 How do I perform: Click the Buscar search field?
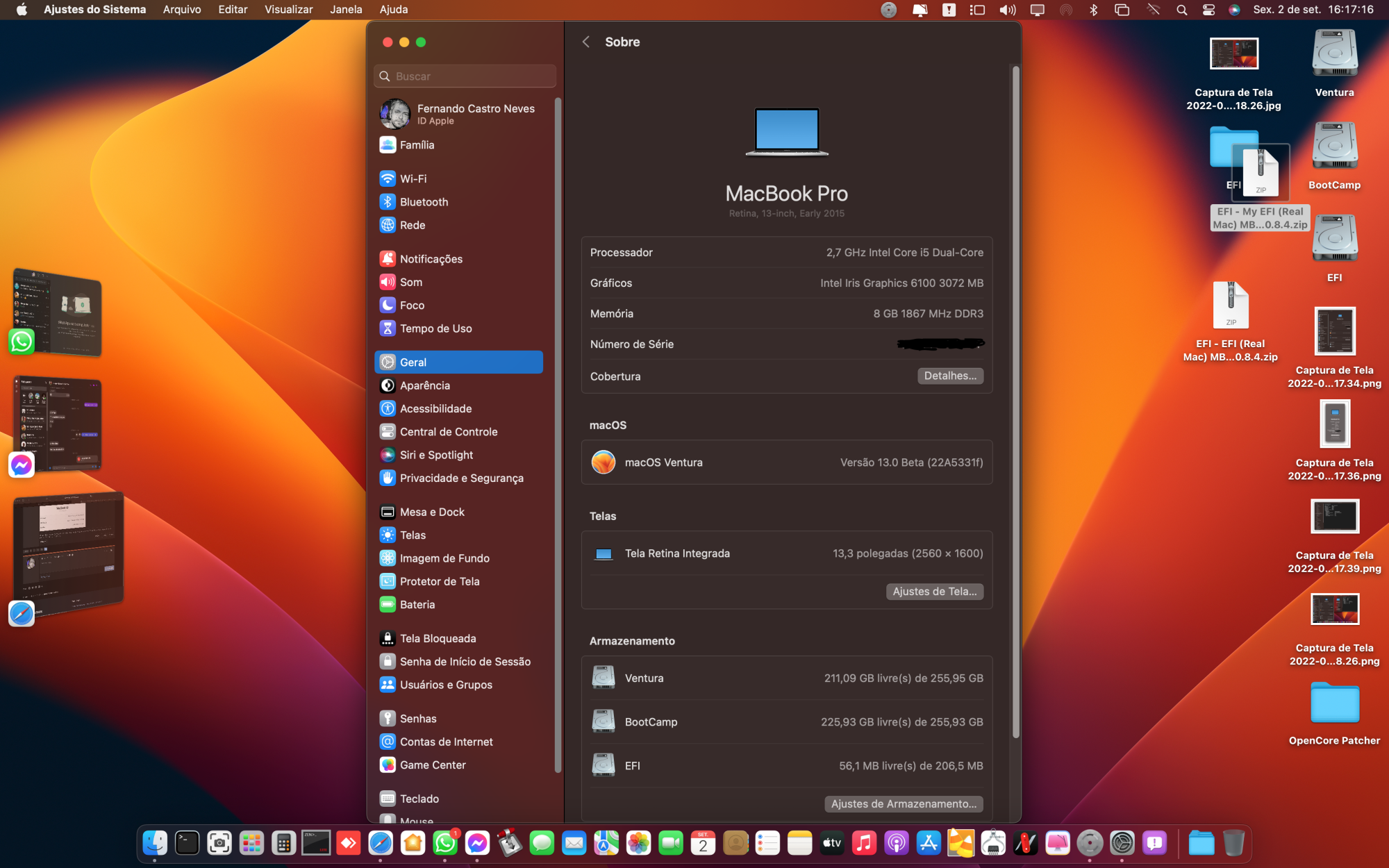click(465, 76)
